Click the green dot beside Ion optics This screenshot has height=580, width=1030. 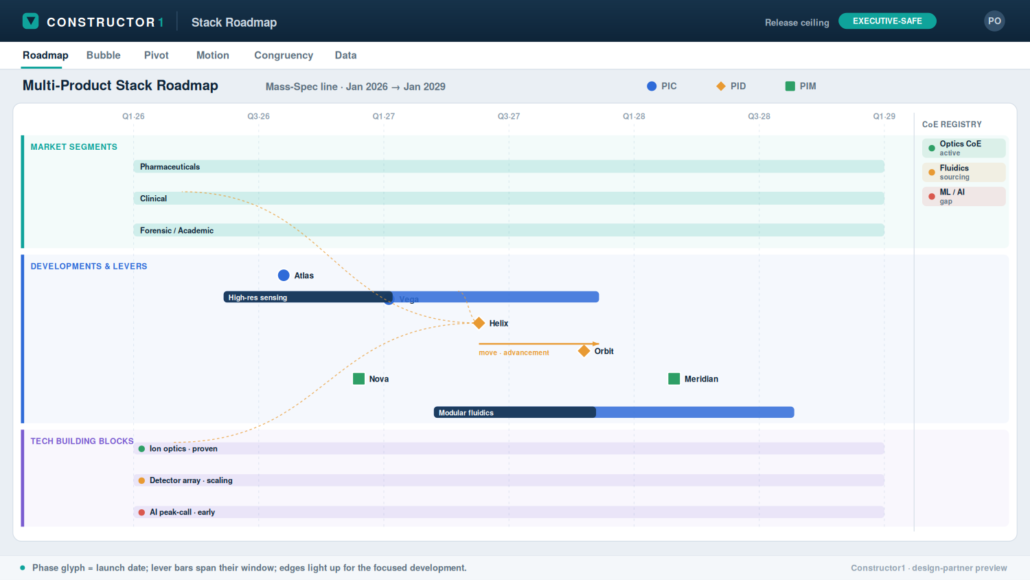[x=142, y=449]
